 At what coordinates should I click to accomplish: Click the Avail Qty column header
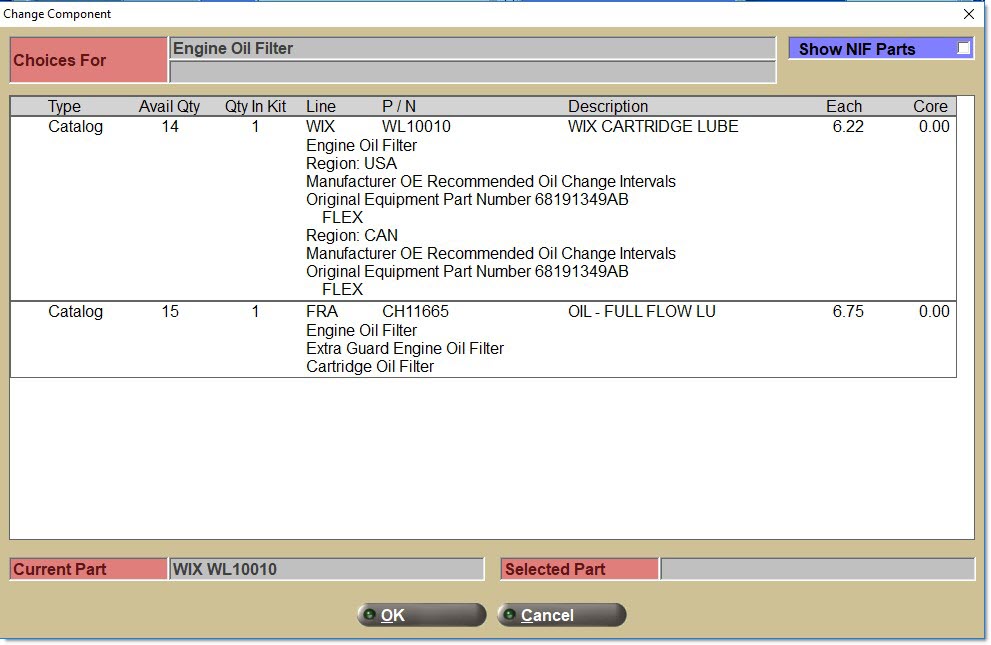(169, 107)
